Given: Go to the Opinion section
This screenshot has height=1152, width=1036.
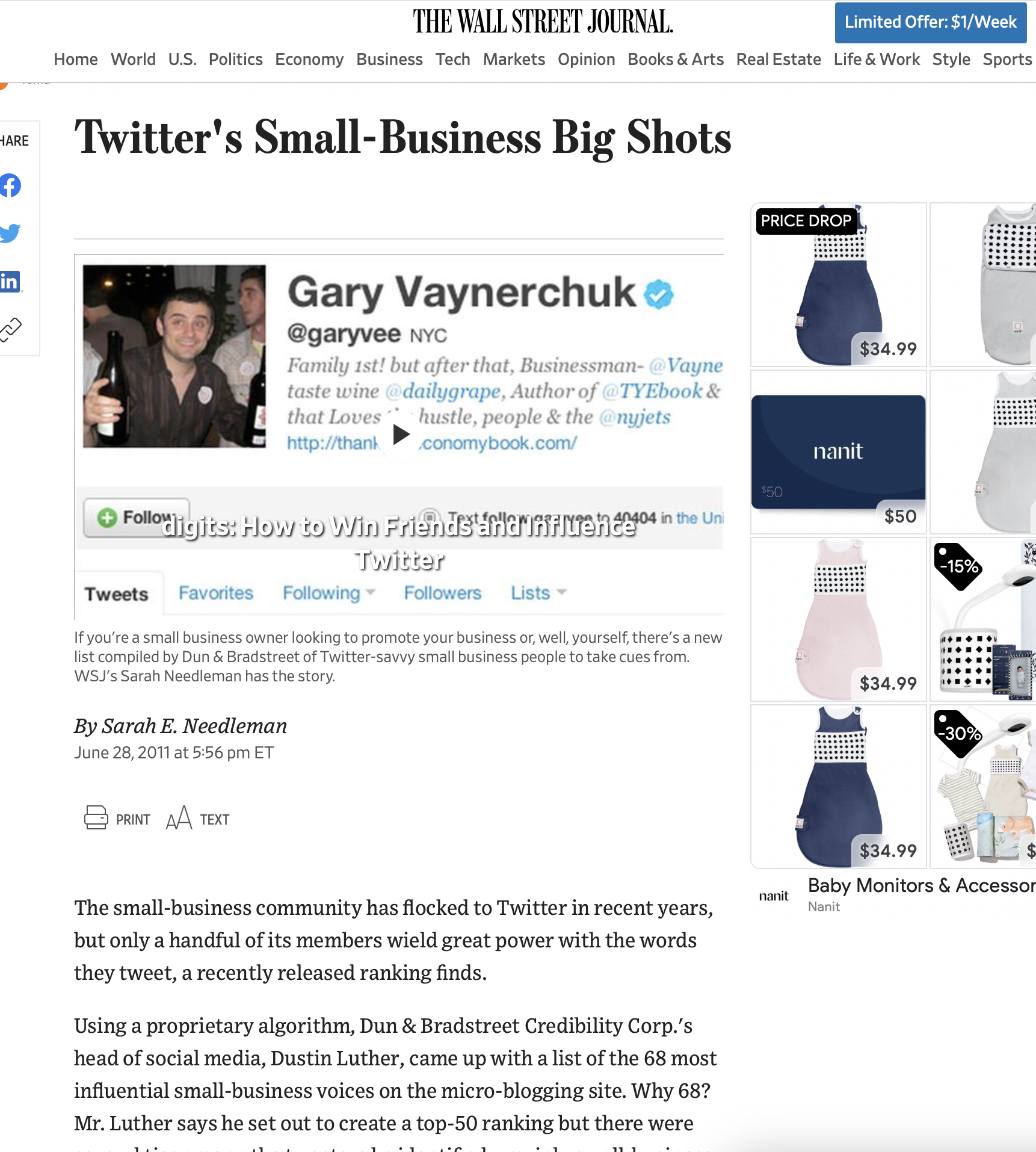Looking at the screenshot, I should point(586,59).
